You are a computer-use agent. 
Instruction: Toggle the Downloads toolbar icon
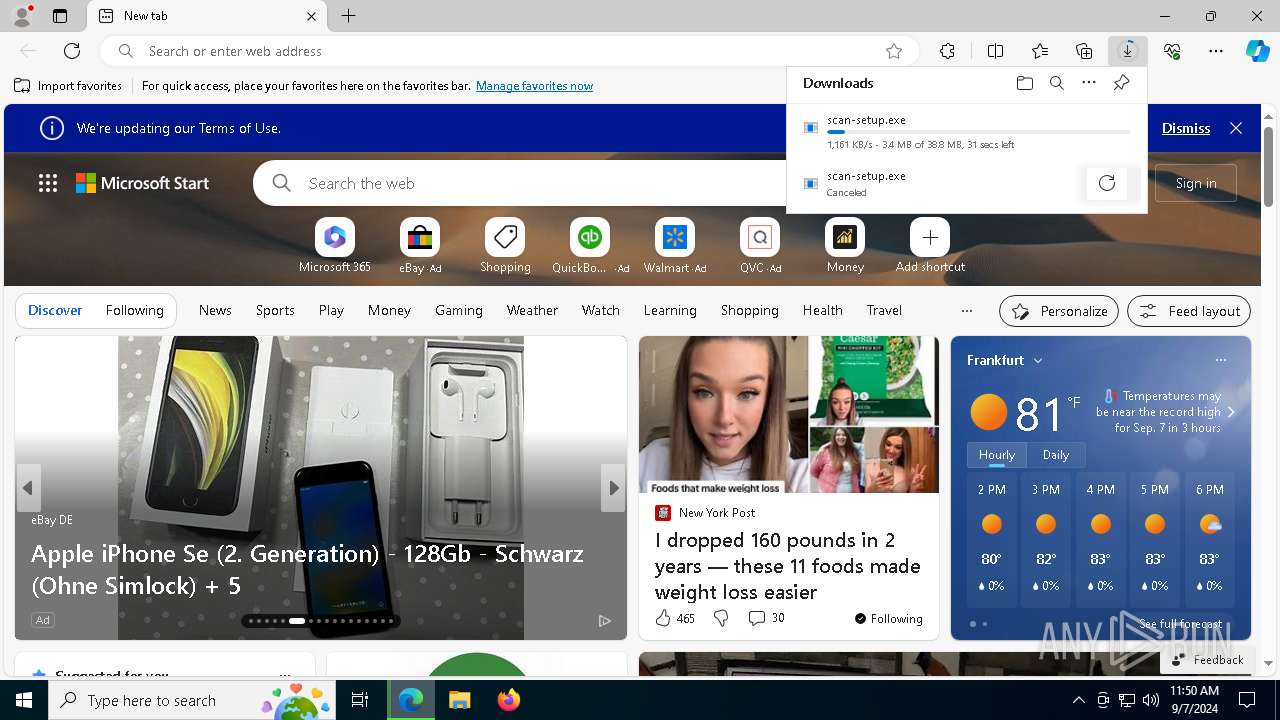click(x=1128, y=51)
